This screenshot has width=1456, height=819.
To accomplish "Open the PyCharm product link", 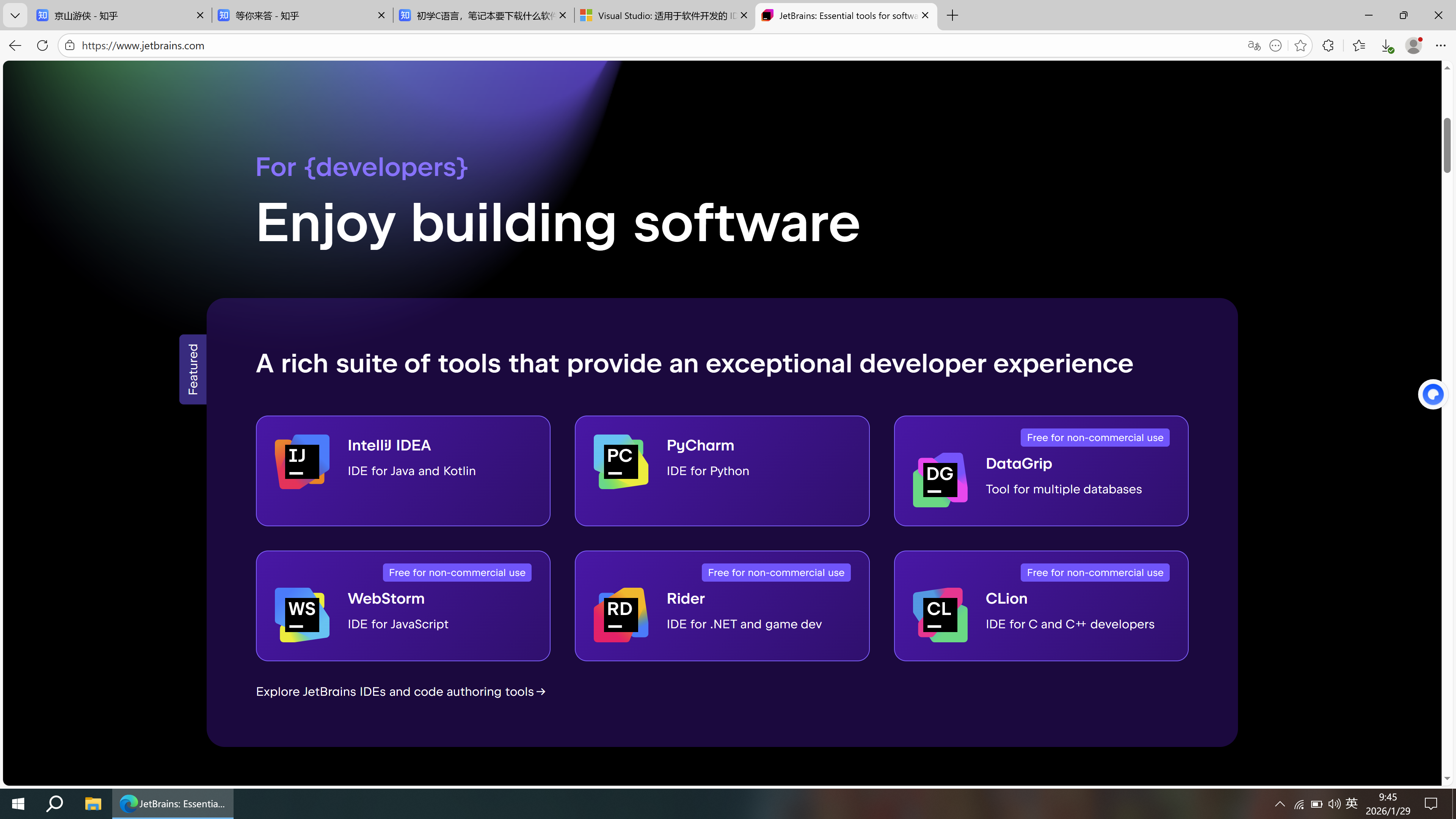I will tap(722, 471).
